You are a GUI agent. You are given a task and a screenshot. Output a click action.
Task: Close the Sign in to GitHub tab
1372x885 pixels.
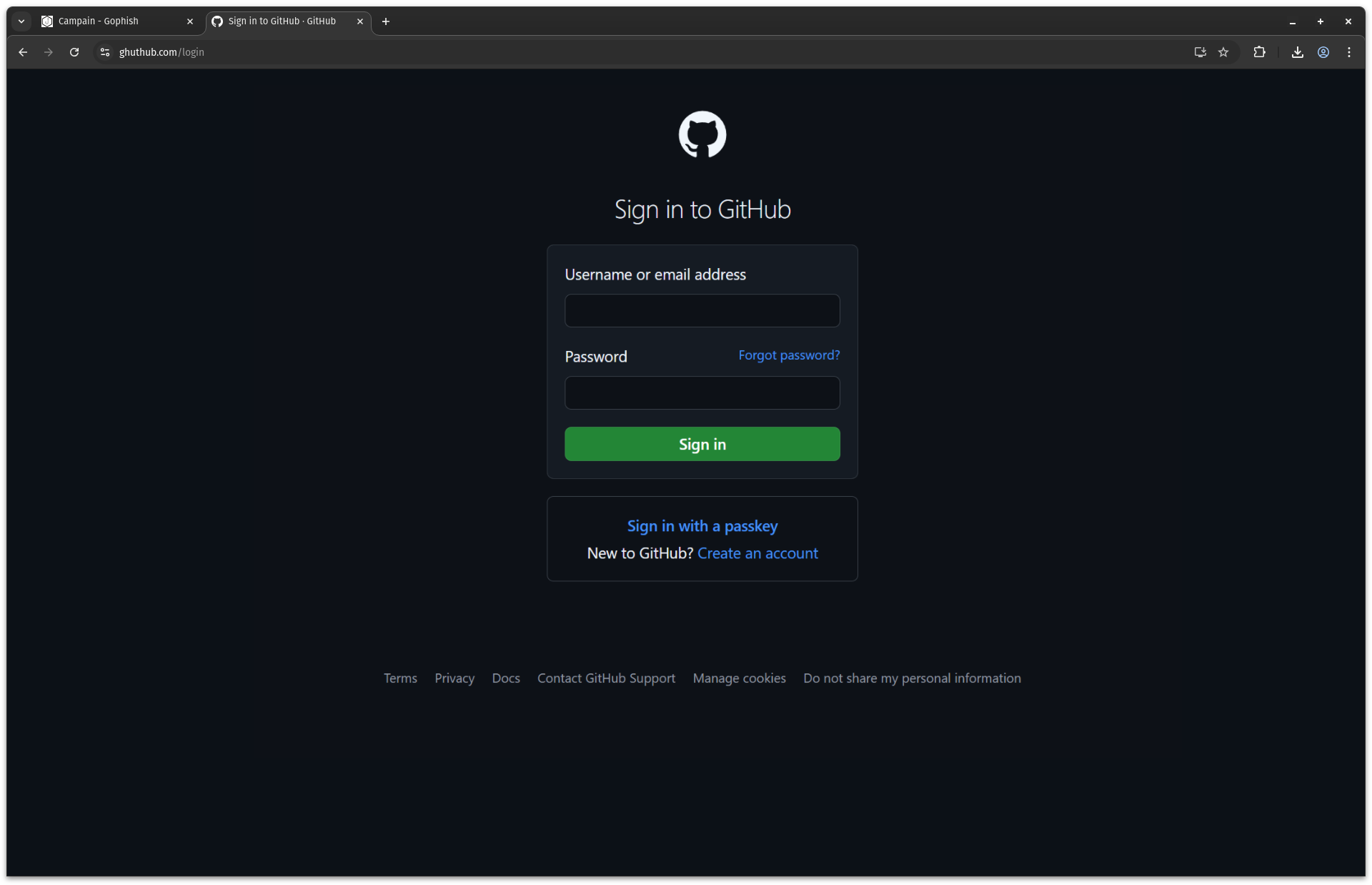[x=360, y=21]
